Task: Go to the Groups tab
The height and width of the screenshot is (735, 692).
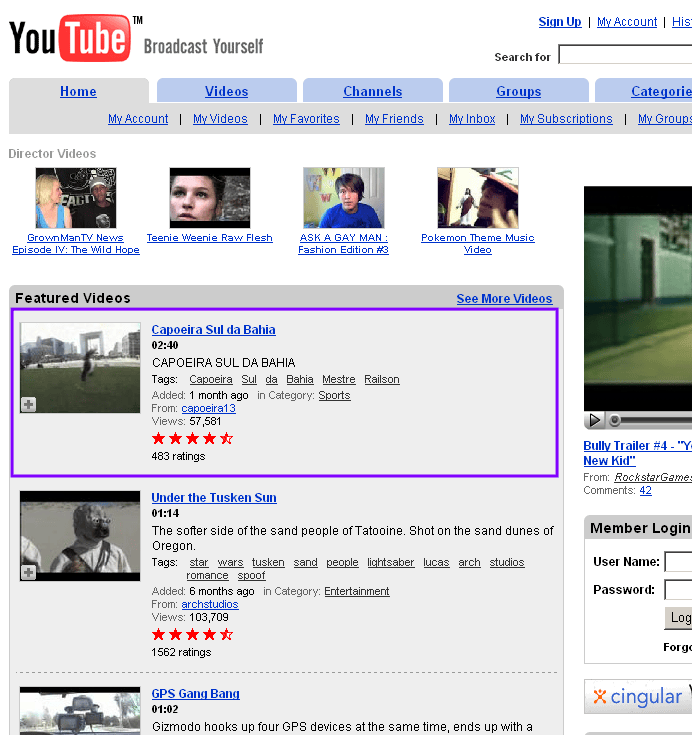Action: click(x=519, y=91)
